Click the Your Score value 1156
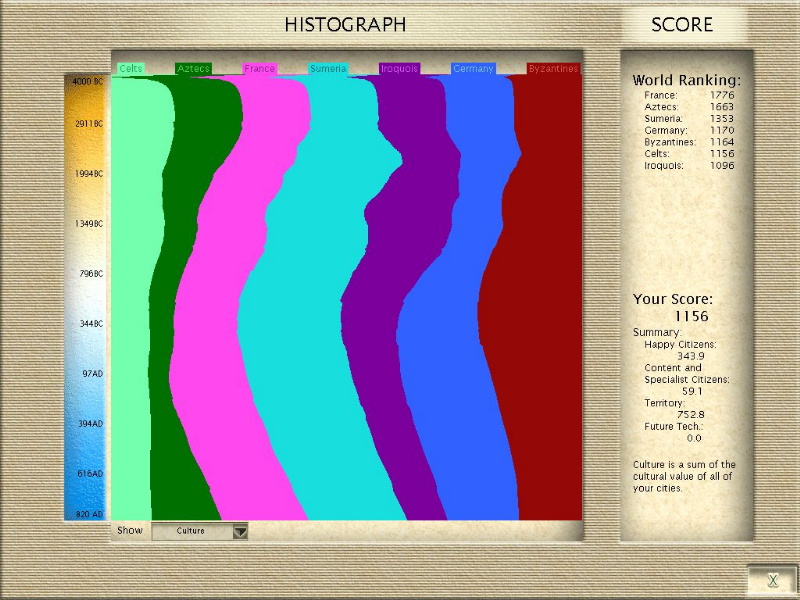800x600 pixels. coord(690,317)
